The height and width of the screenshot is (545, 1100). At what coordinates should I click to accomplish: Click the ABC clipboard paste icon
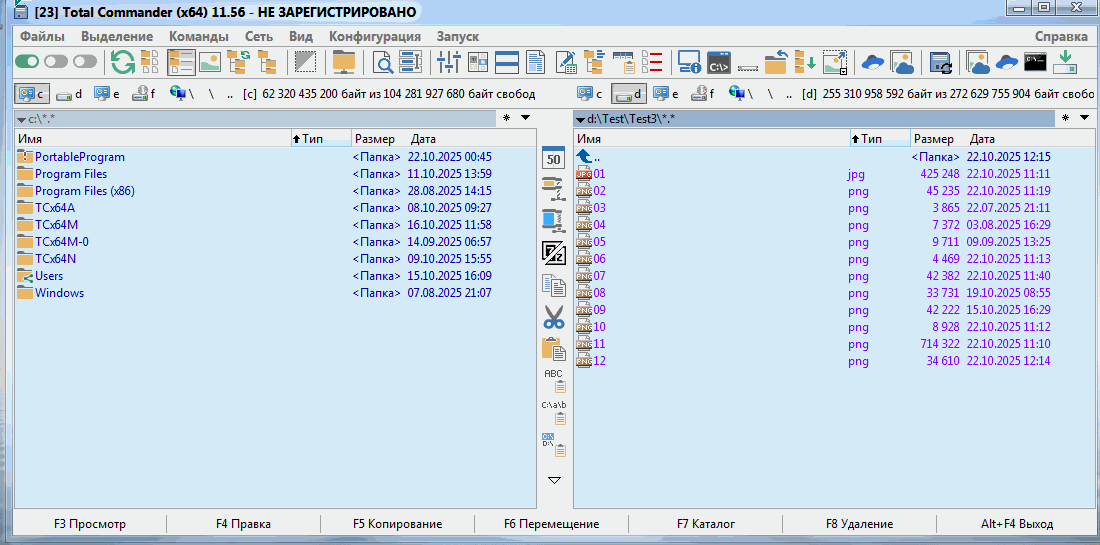(x=554, y=380)
